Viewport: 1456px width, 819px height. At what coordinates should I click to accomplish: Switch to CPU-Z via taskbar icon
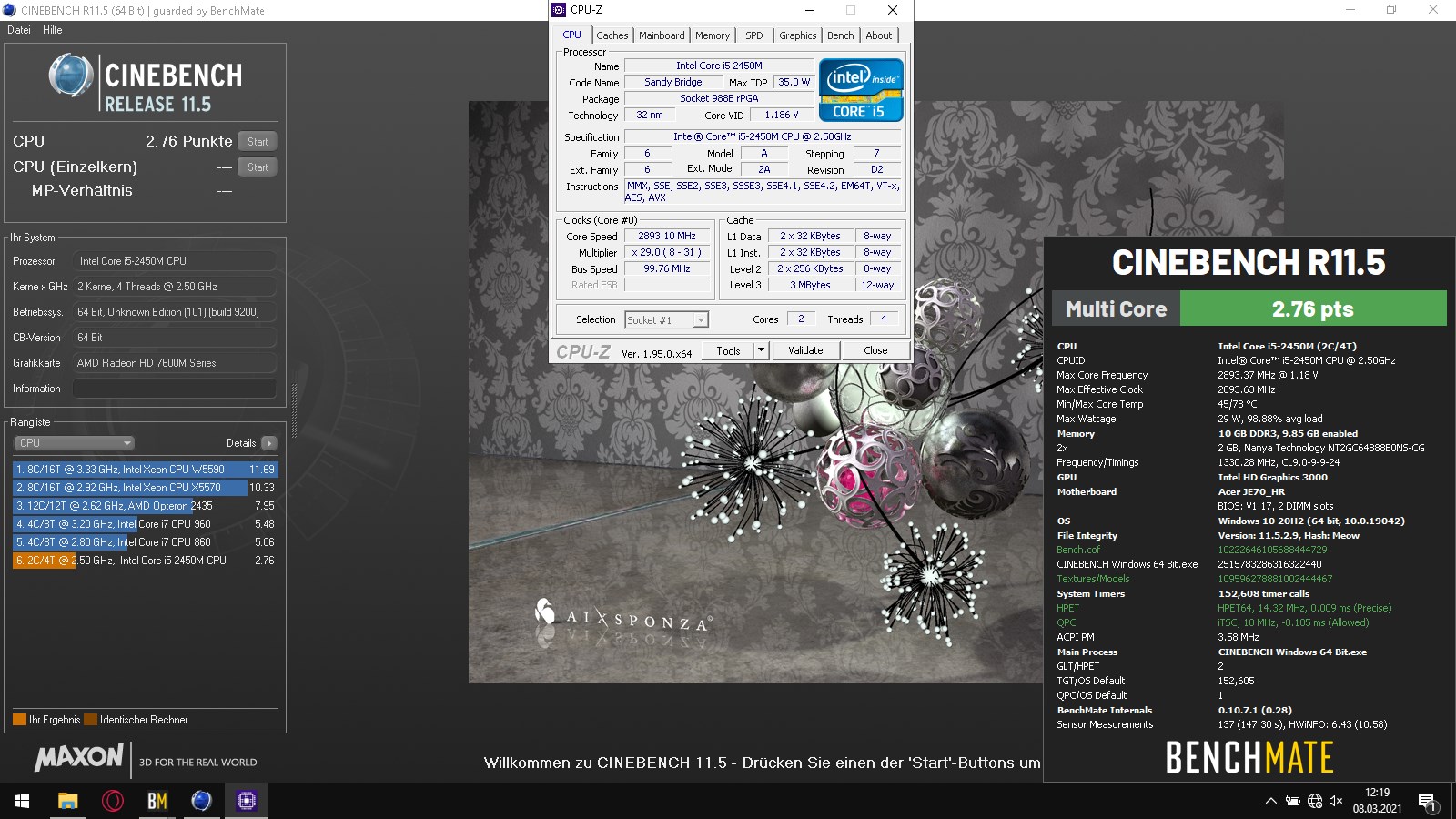coord(246,801)
